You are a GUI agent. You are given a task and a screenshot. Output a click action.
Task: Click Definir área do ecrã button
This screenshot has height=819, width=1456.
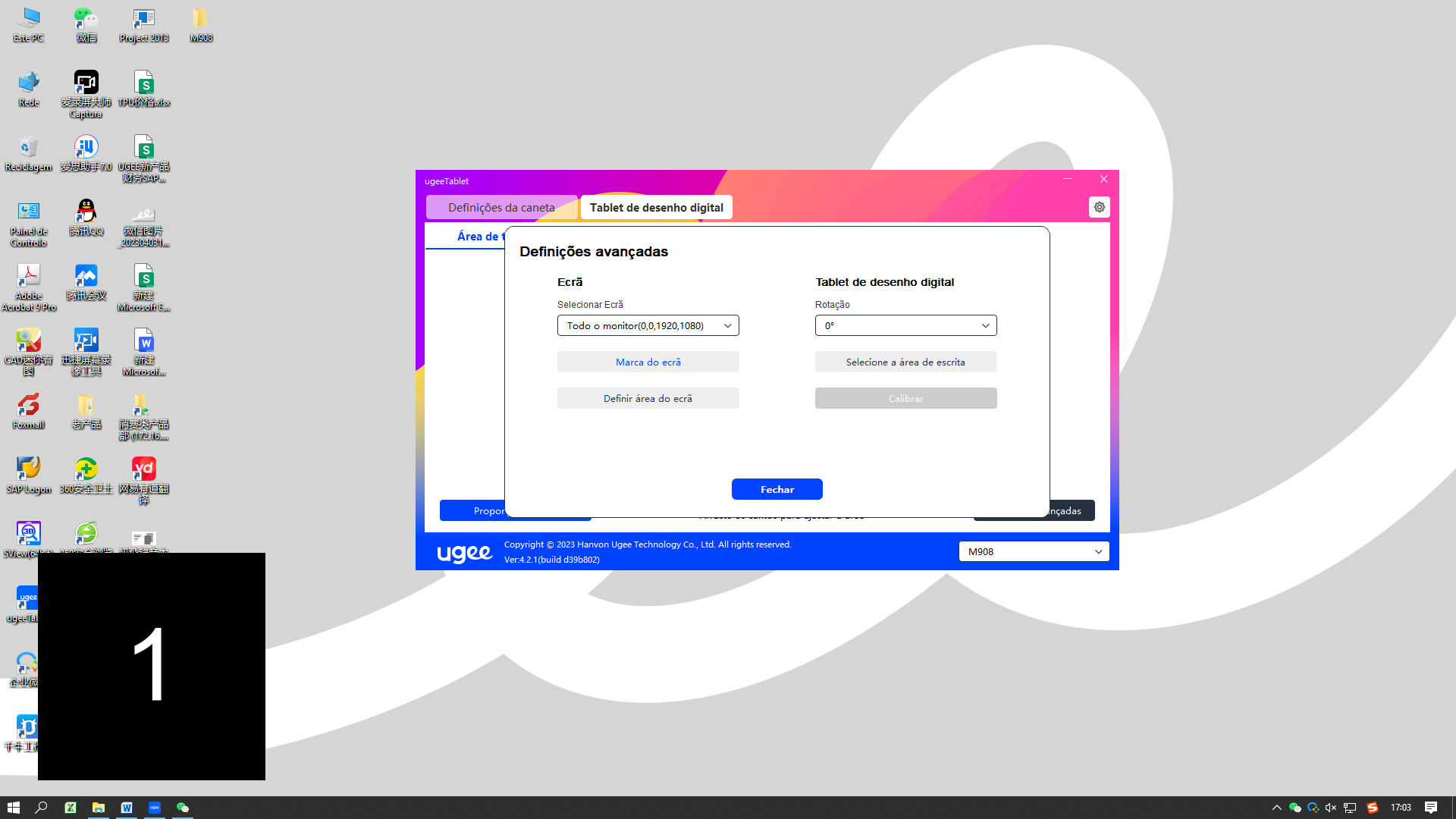tap(648, 398)
